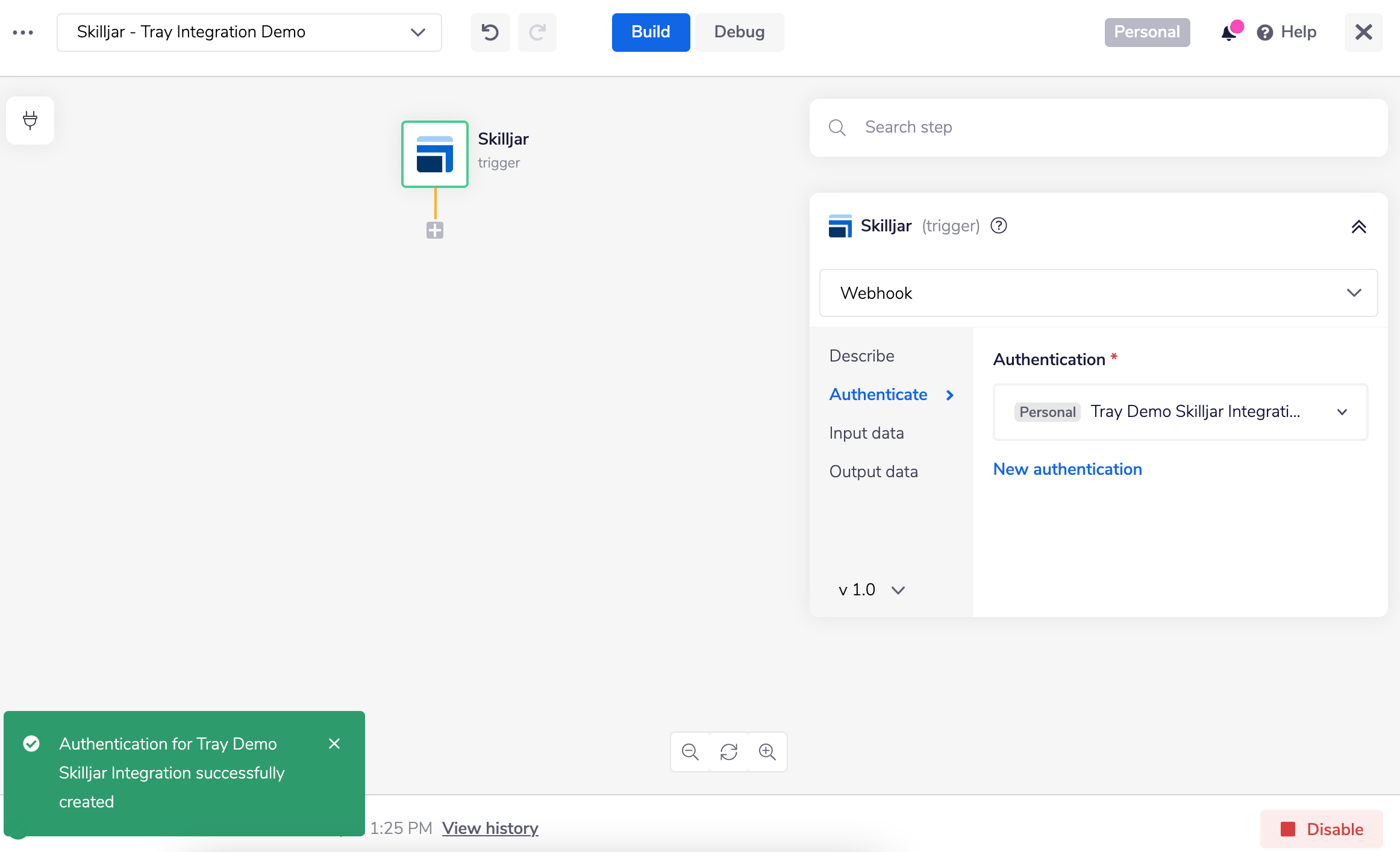Click the New authentication link
This screenshot has height=852, width=1400.
[1067, 469]
